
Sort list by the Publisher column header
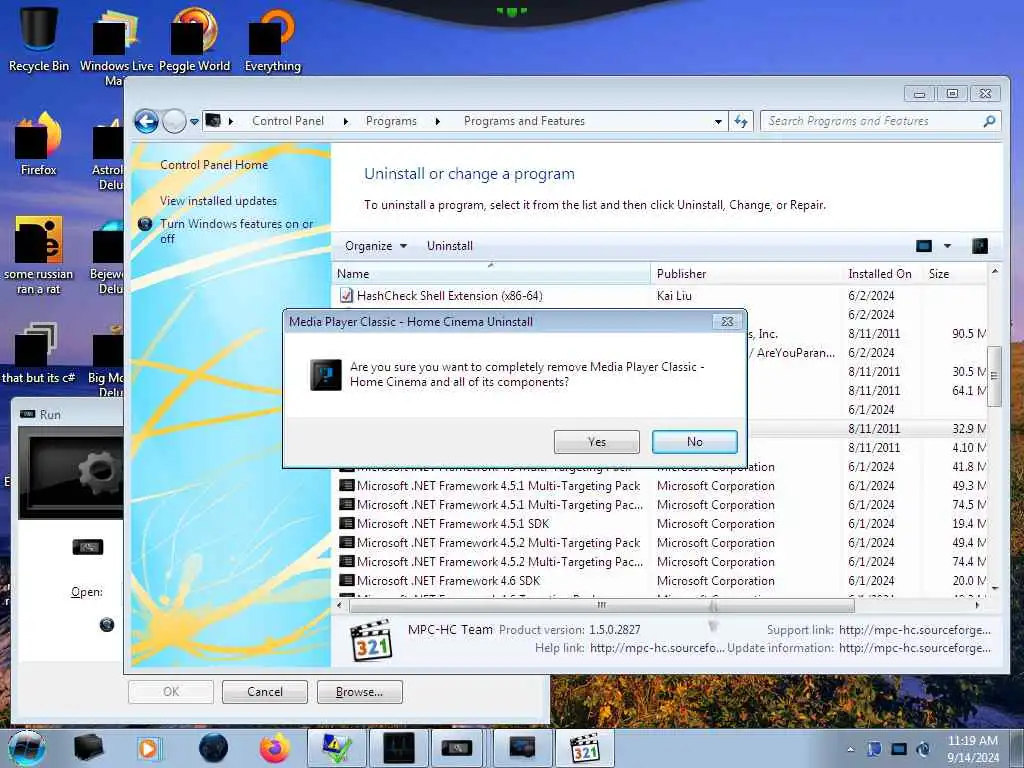point(746,274)
